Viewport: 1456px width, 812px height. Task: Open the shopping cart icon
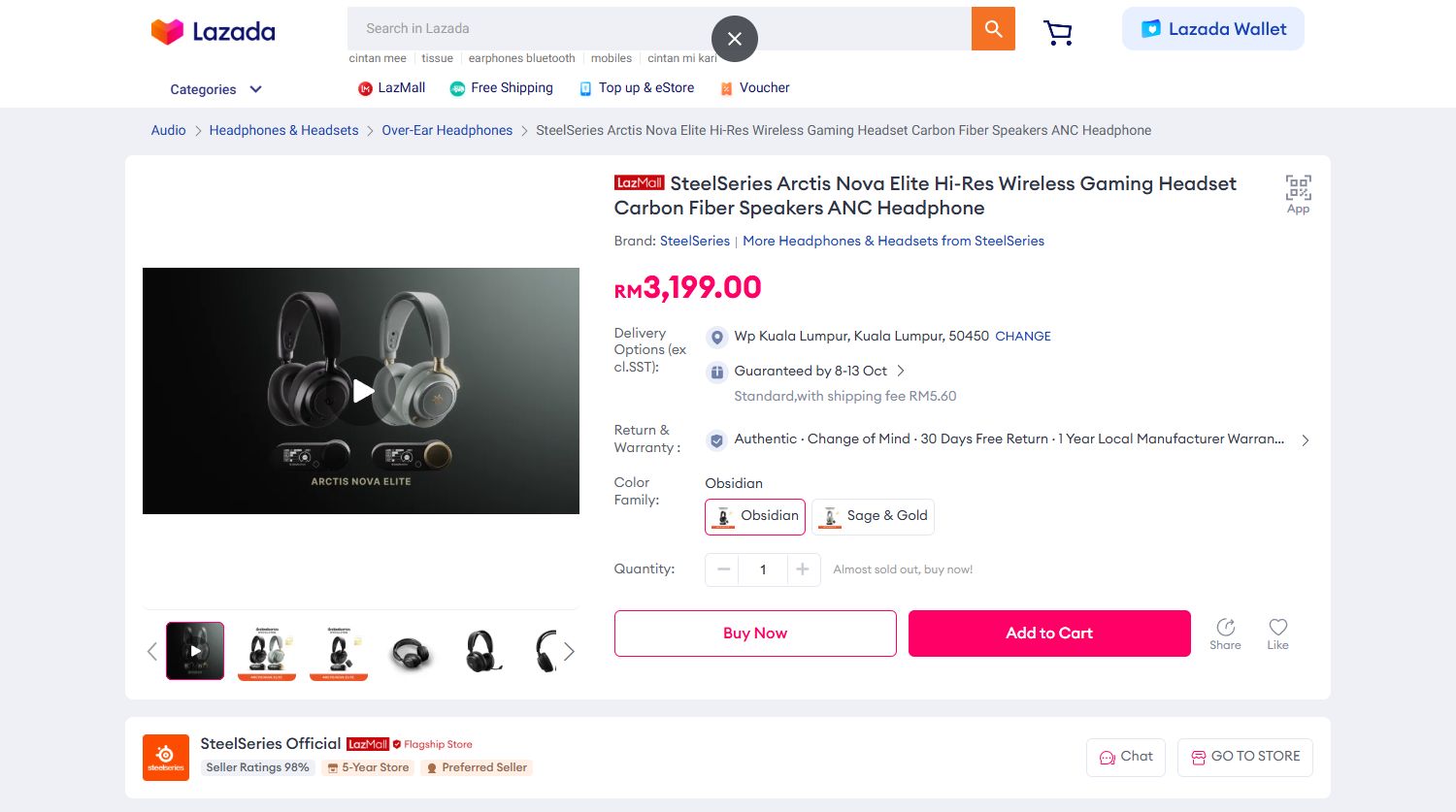coord(1057,33)
